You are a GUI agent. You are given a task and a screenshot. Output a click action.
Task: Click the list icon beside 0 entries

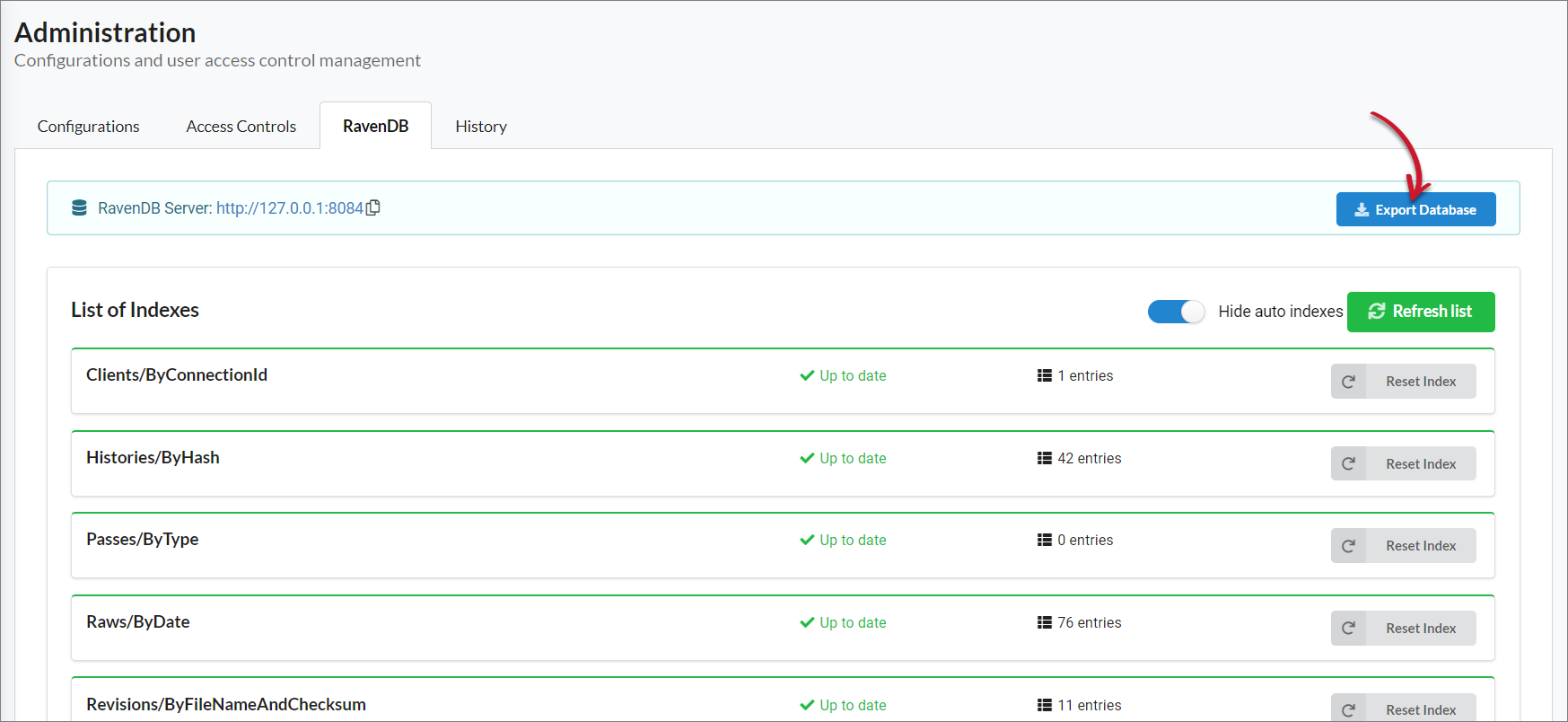(x=1045, y=540)
